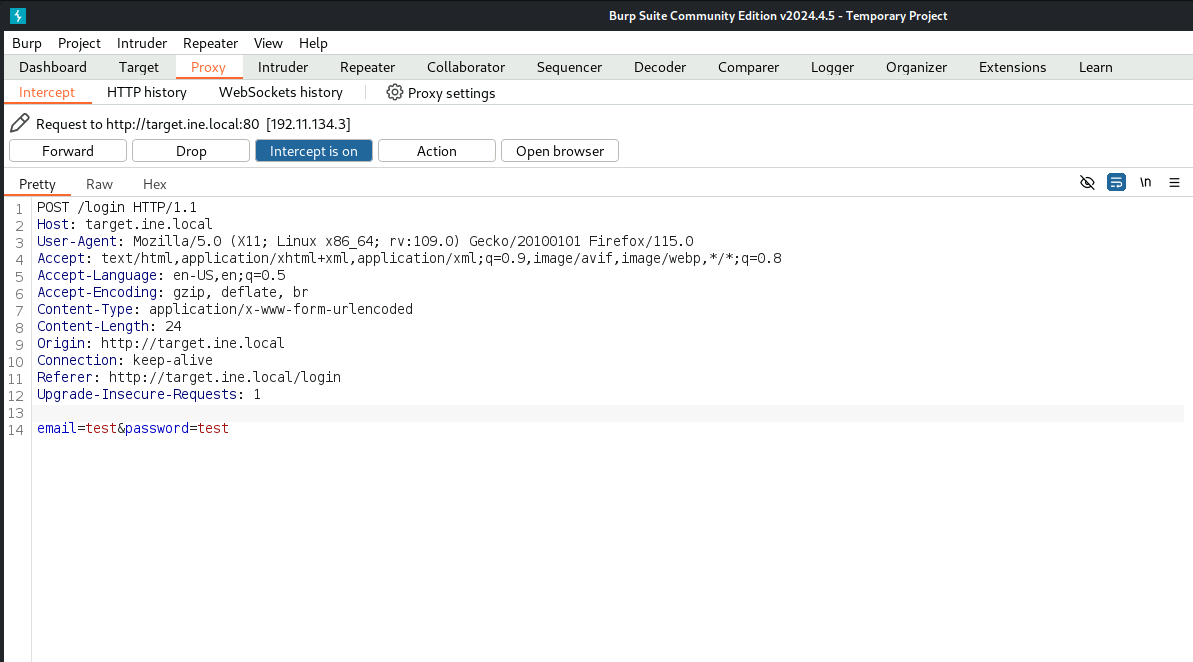Open the View menu
This screenshot has width=1193, height=662.
click(x=268, y=43)
